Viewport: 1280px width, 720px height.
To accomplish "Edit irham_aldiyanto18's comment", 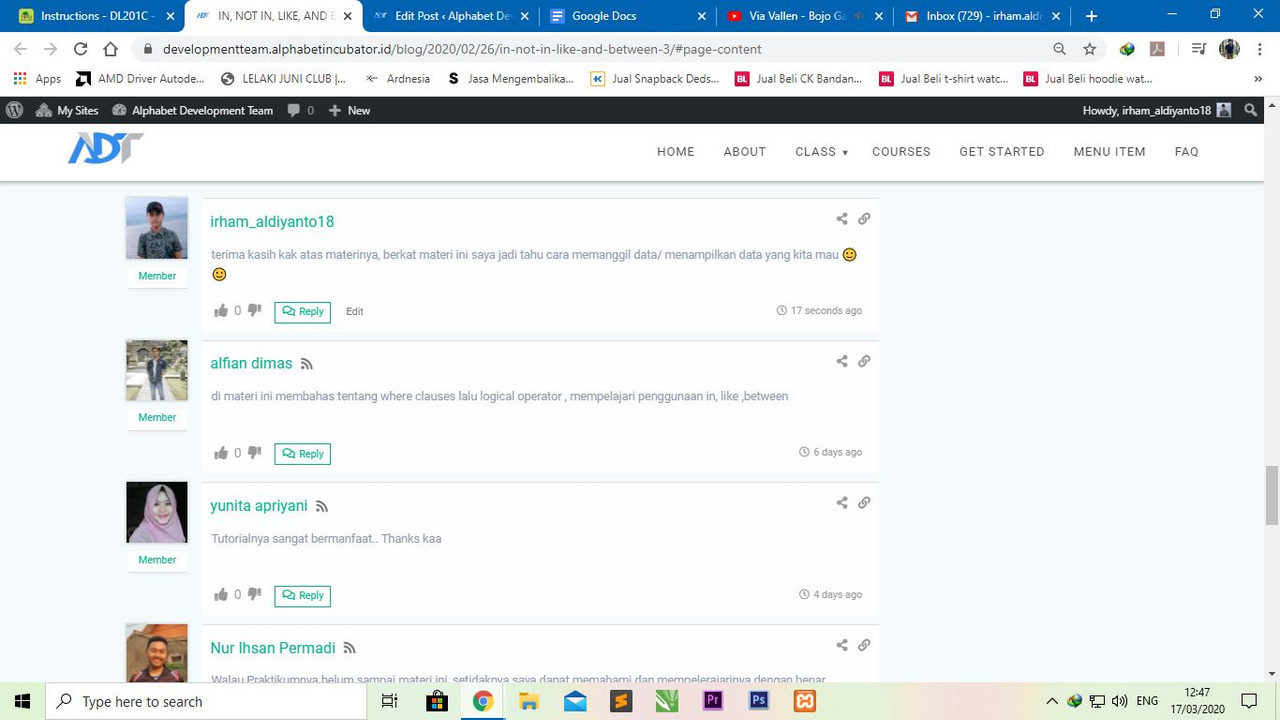I will point(355,312).
